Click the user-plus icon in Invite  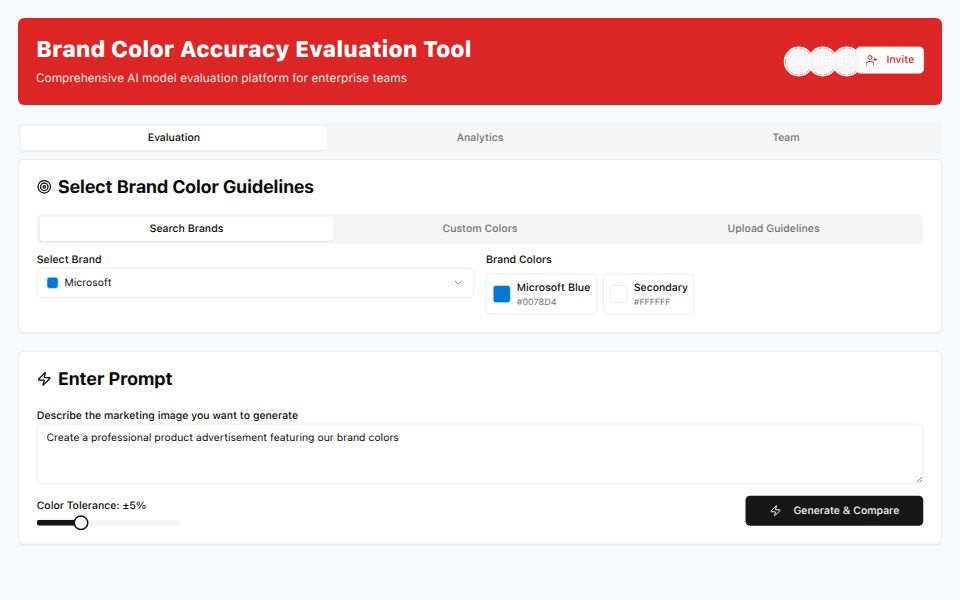(x=872, y=60)
